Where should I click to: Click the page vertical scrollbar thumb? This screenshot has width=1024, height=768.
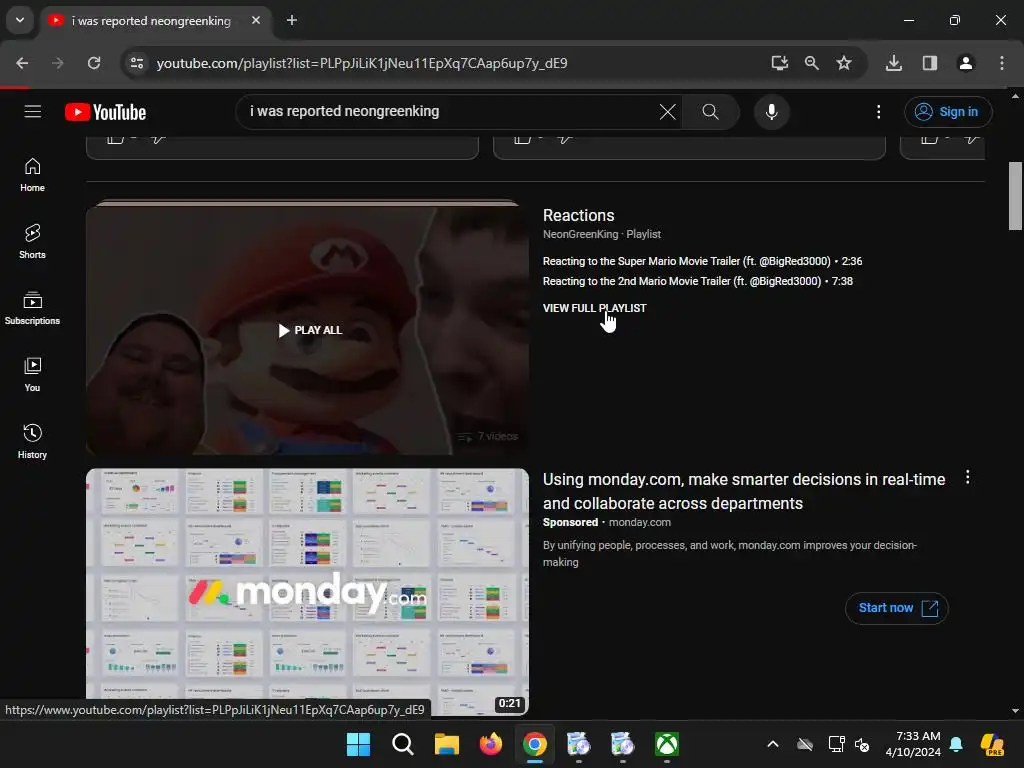1015,196
